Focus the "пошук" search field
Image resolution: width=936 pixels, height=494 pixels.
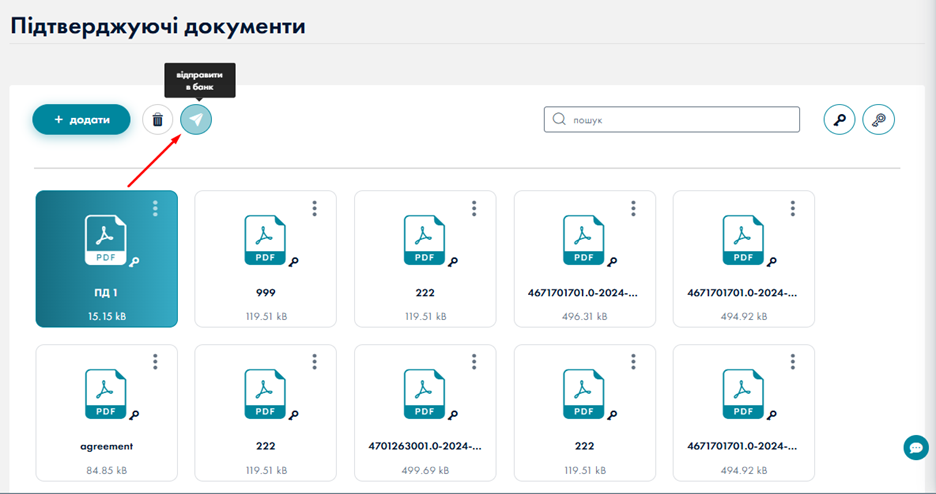point(680,120)
